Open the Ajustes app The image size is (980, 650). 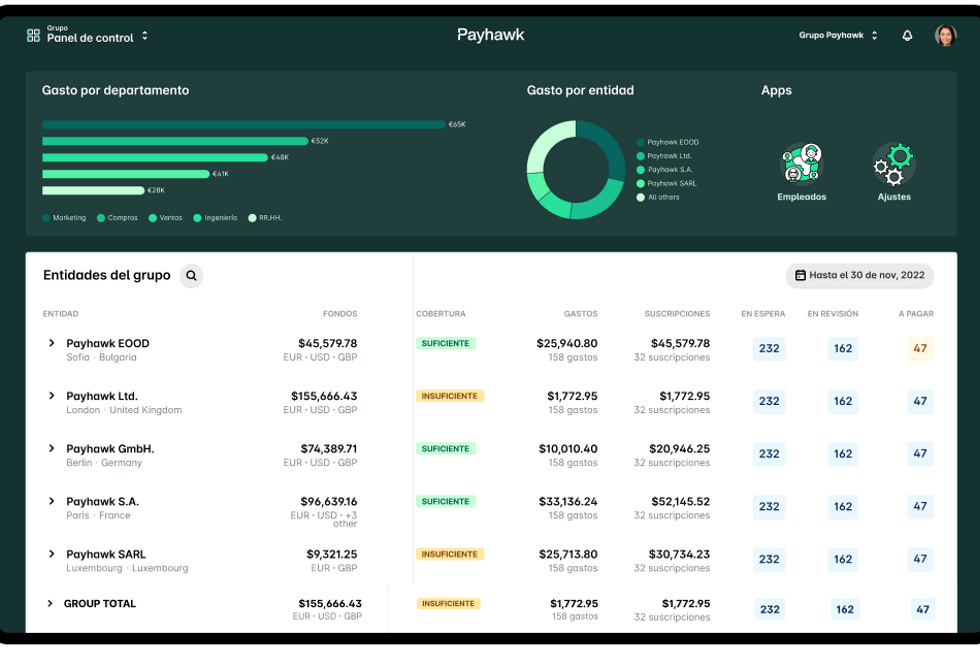click(894, 172)
